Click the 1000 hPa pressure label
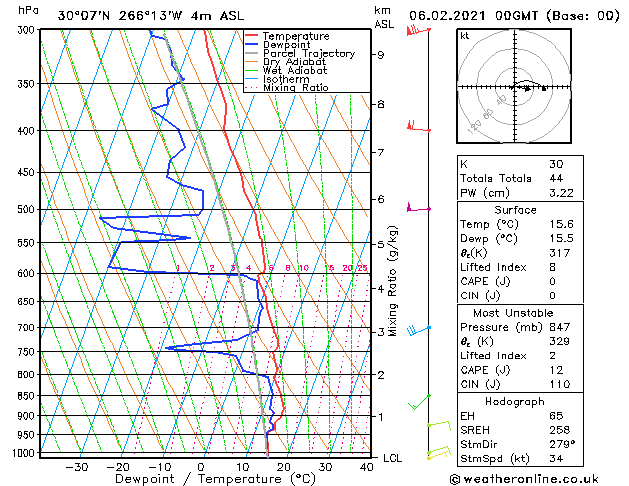Image resolution: width=629 pixels, height=486 pixels. coord(26,453)
